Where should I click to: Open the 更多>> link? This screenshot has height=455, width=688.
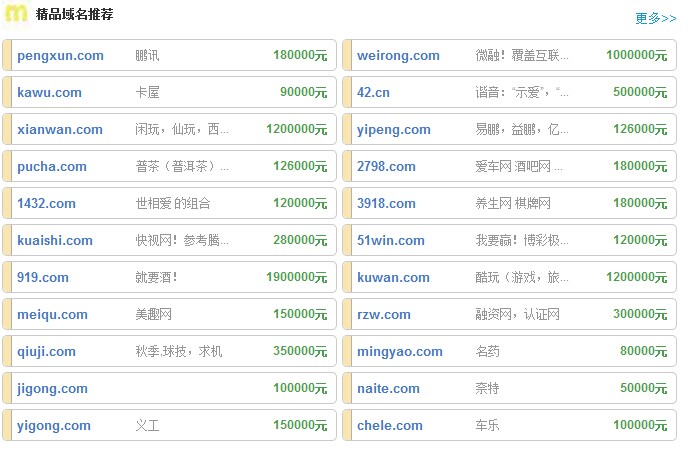pos(655,18)
